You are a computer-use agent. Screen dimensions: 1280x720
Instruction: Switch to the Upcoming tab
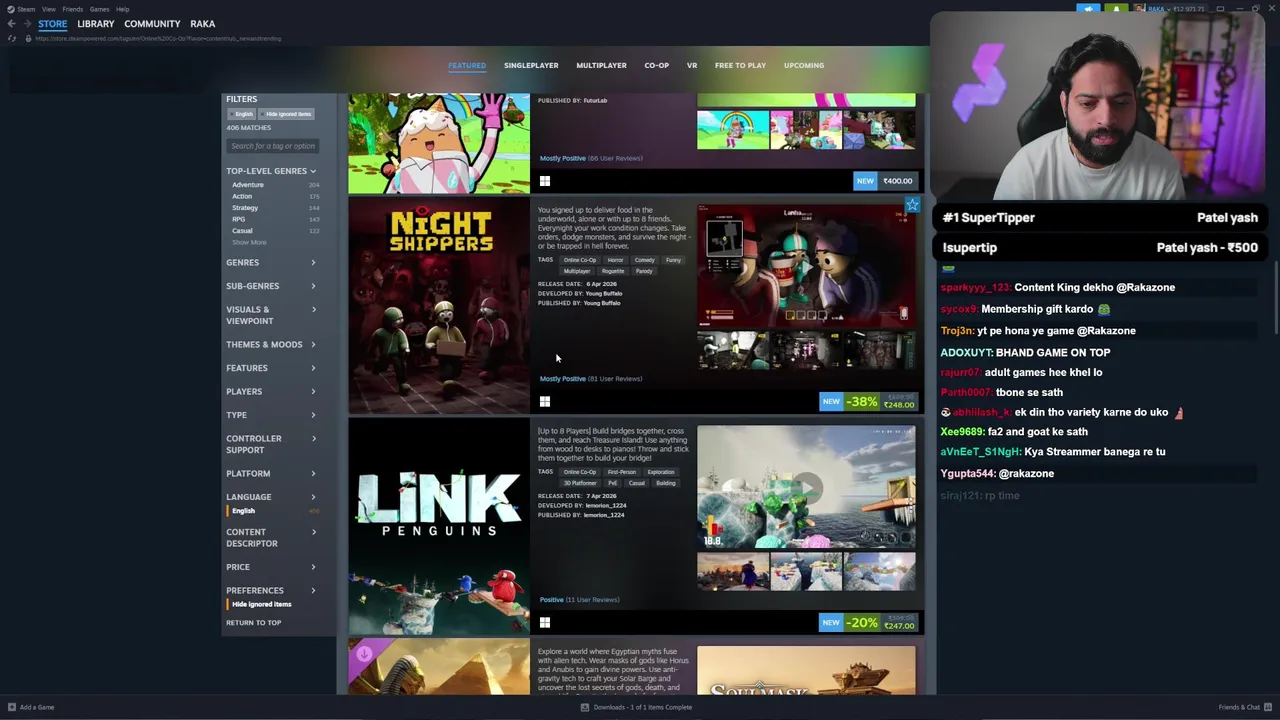click(804, 65)
